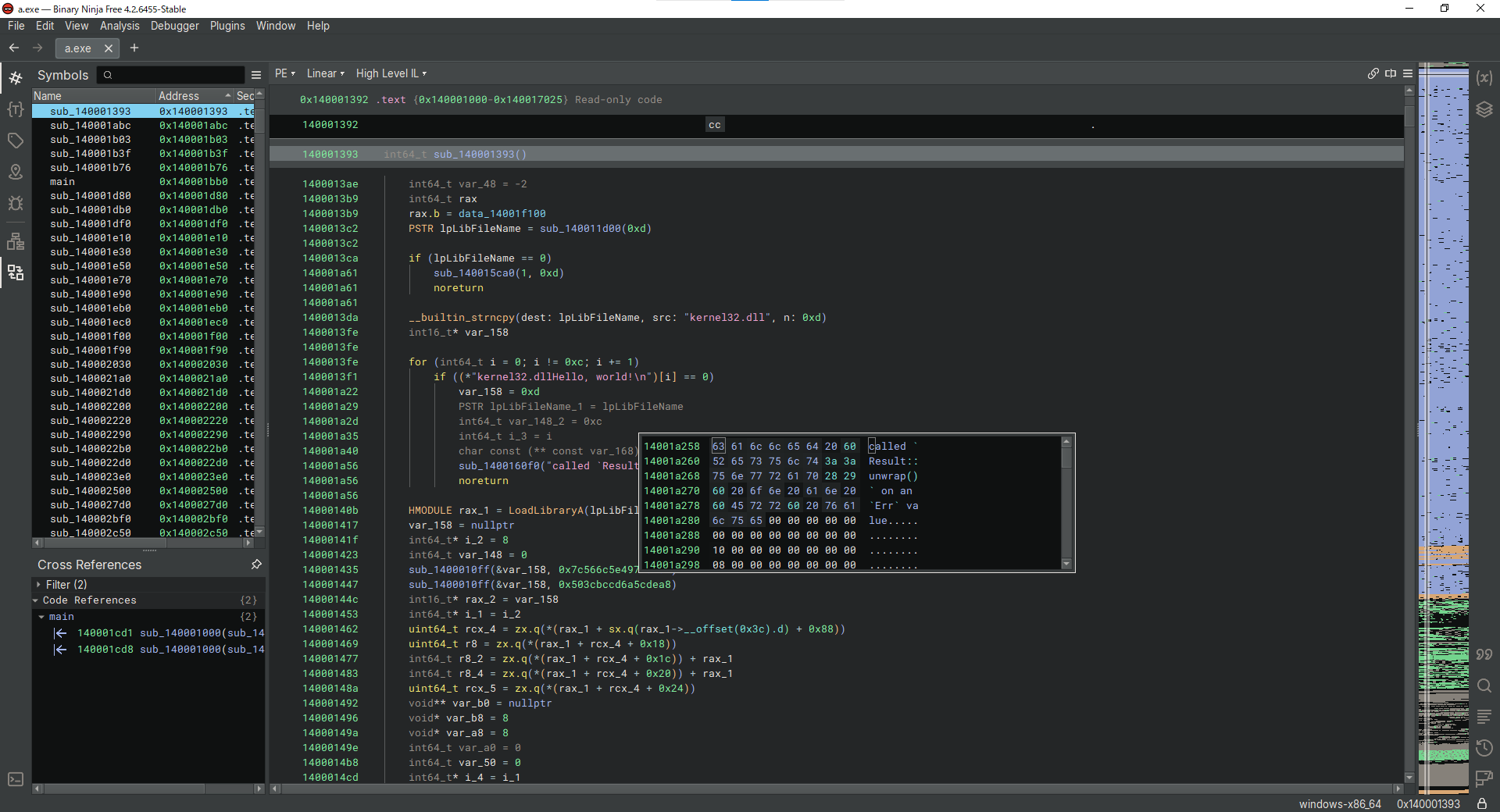
Task: Collapse the main node in cross references
Action: [x=41, y=617]
